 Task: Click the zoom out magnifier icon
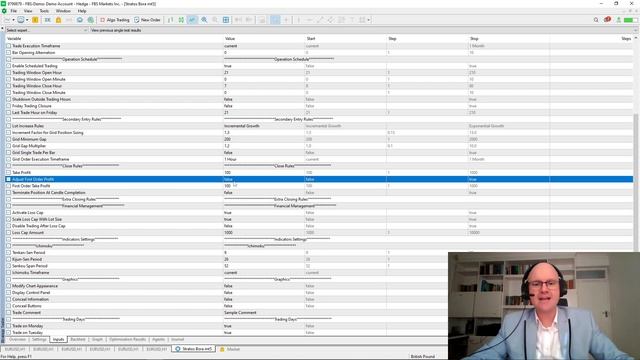click(215, 20)
